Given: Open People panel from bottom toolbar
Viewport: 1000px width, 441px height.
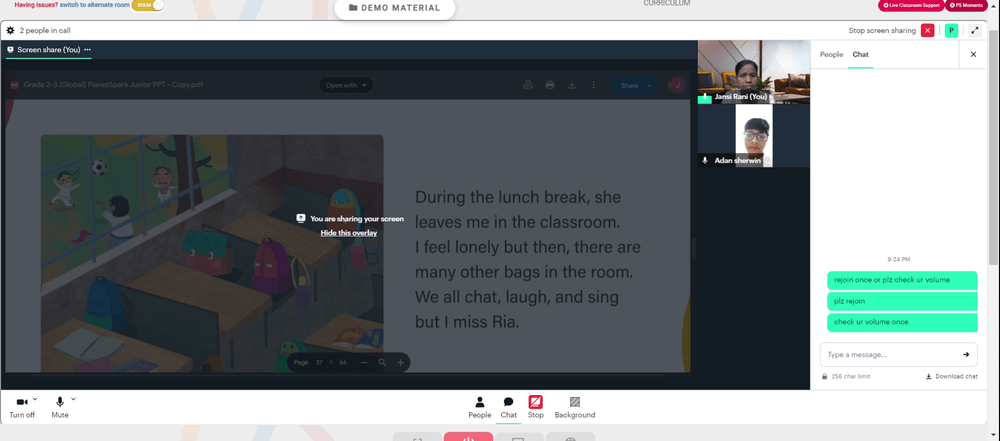Looking at the screenshot, I should pyautogui.click(x=480, y=407).
